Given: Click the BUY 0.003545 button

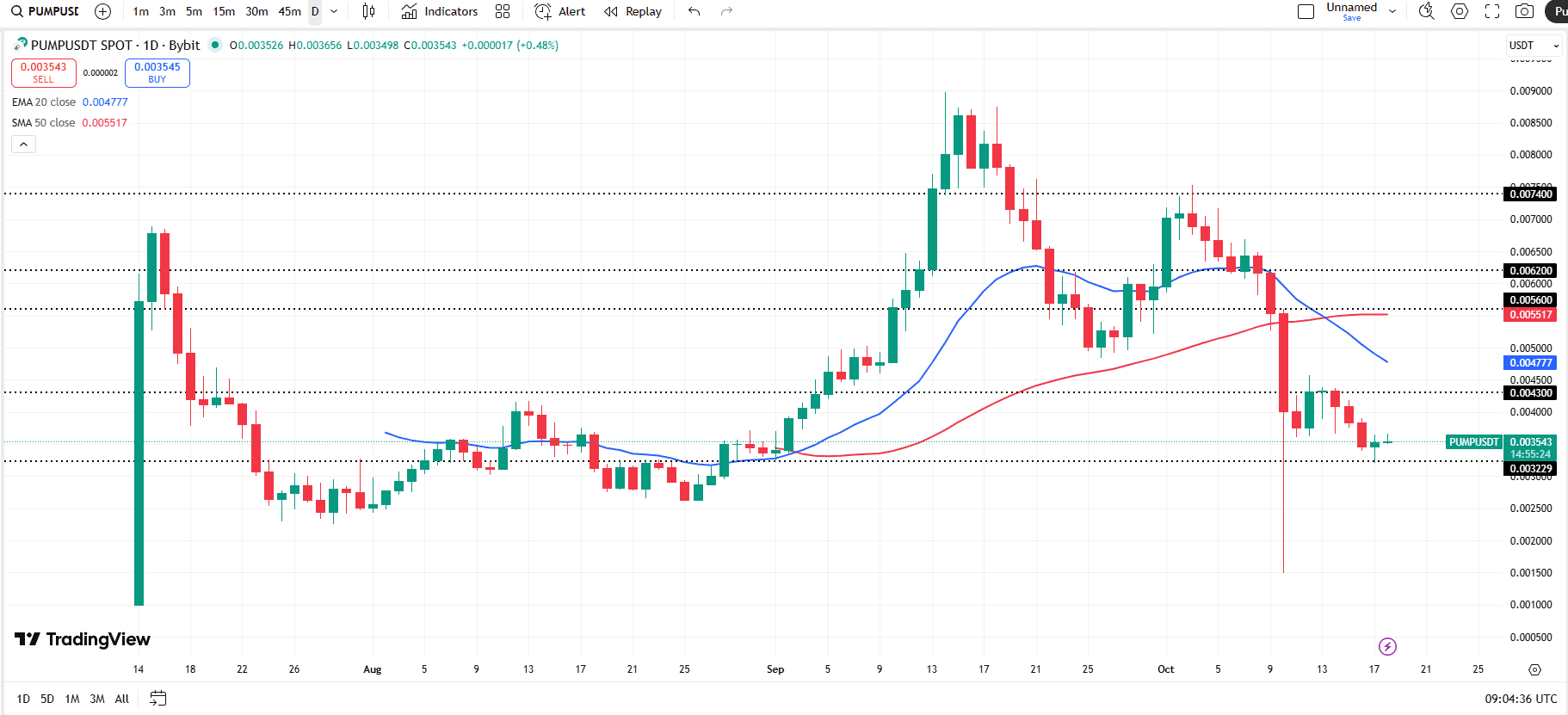Looking at the screenshot, I should click(157, 72).
